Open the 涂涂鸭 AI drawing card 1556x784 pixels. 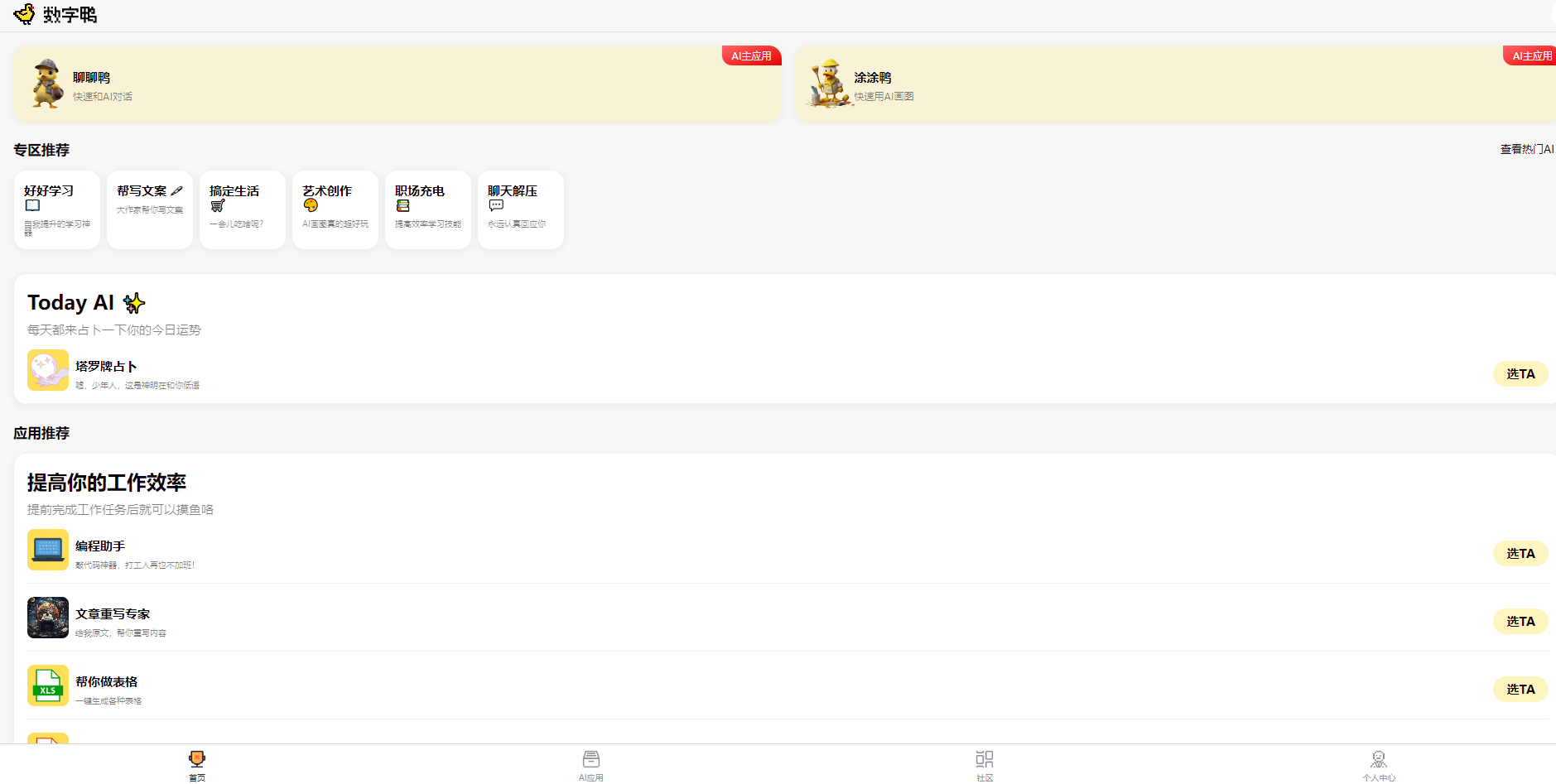(x=1174, y=84)
